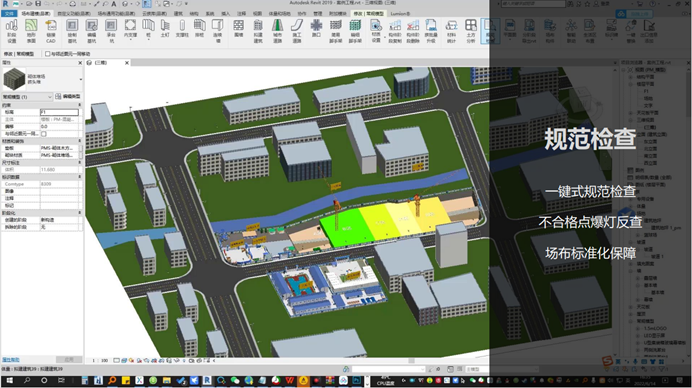Select the 链接 CAD link tool
The height and width of the screenshot is (388, 692).
[51, 31]
